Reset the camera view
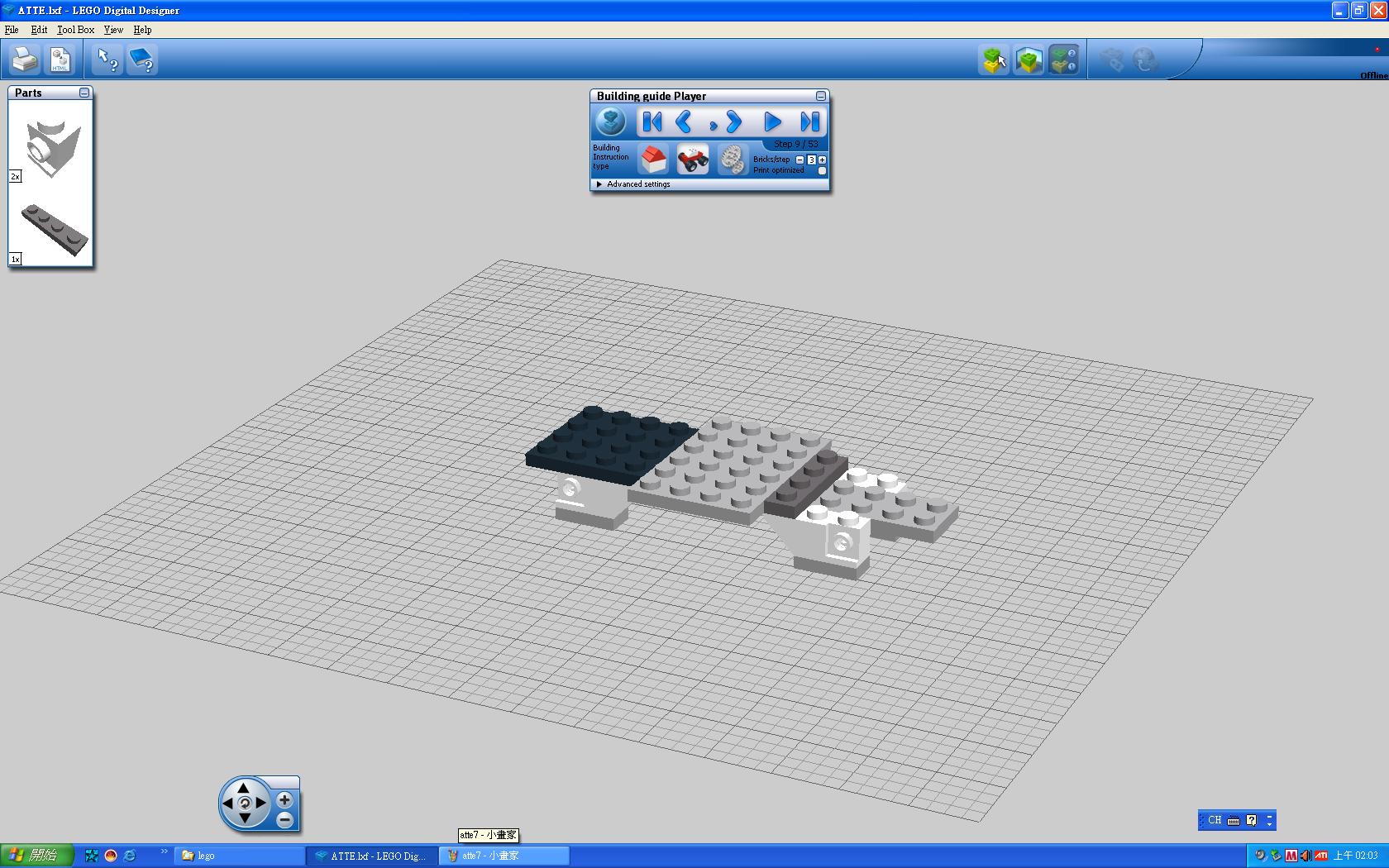 point(244,803)
